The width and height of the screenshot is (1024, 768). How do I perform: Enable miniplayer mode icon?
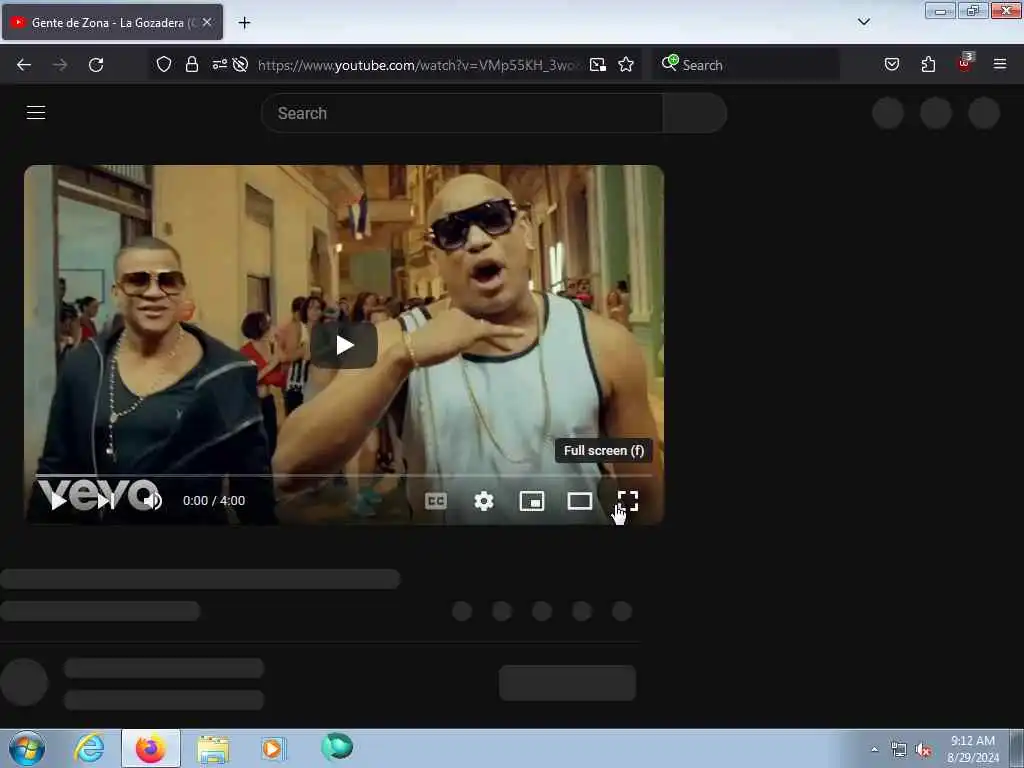532,501
